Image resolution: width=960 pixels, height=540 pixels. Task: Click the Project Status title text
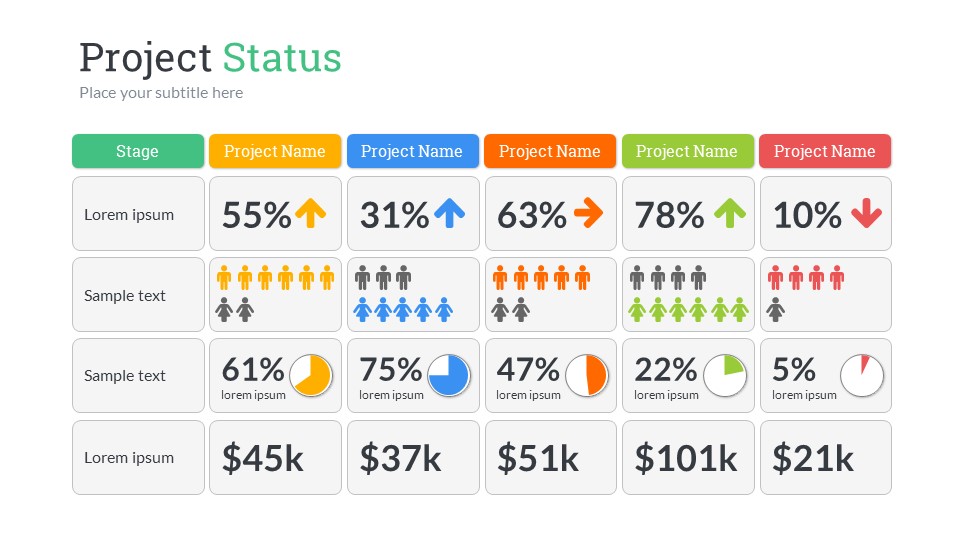tap(210, 58)
